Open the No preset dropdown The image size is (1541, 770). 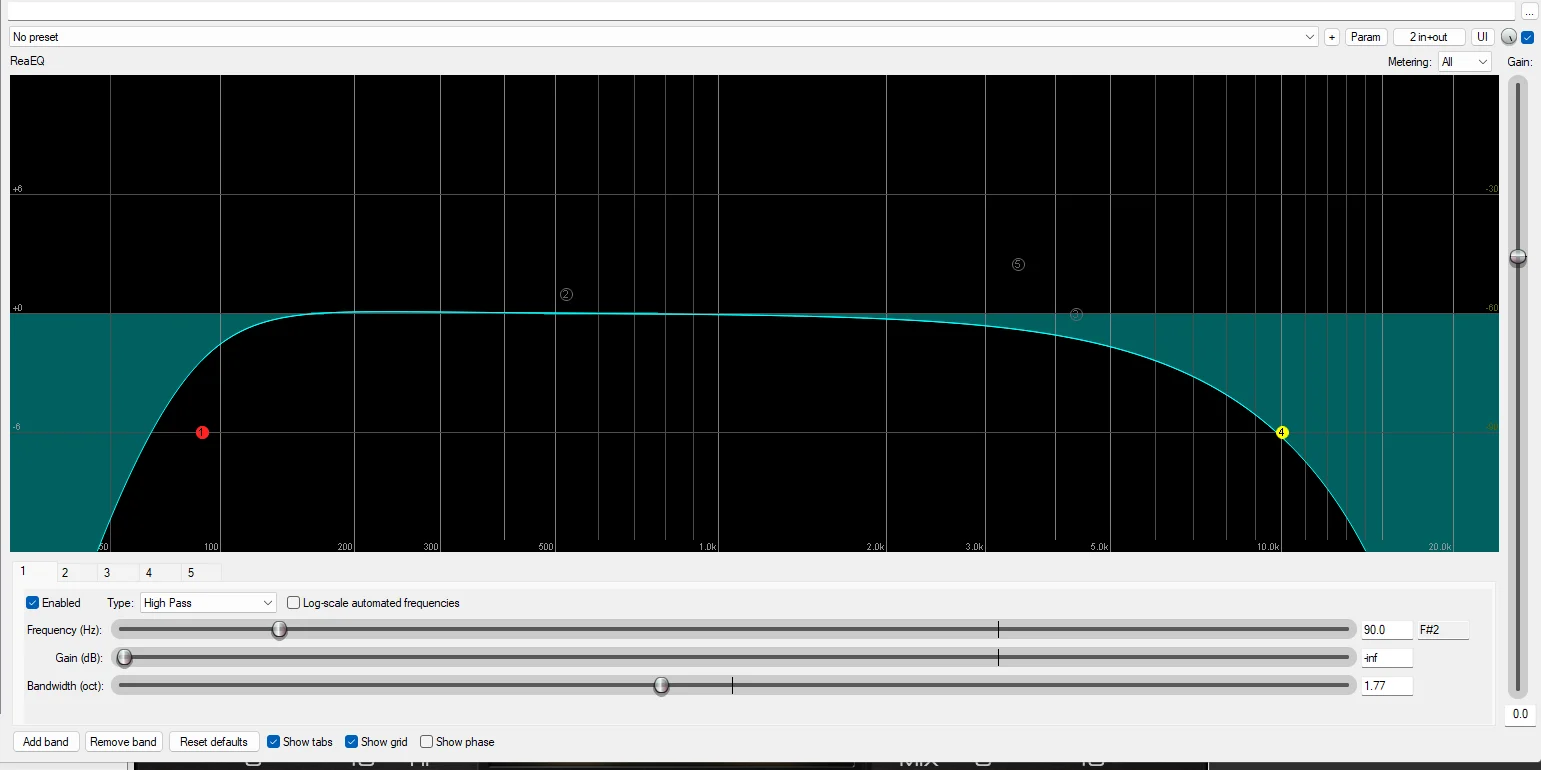664,37
